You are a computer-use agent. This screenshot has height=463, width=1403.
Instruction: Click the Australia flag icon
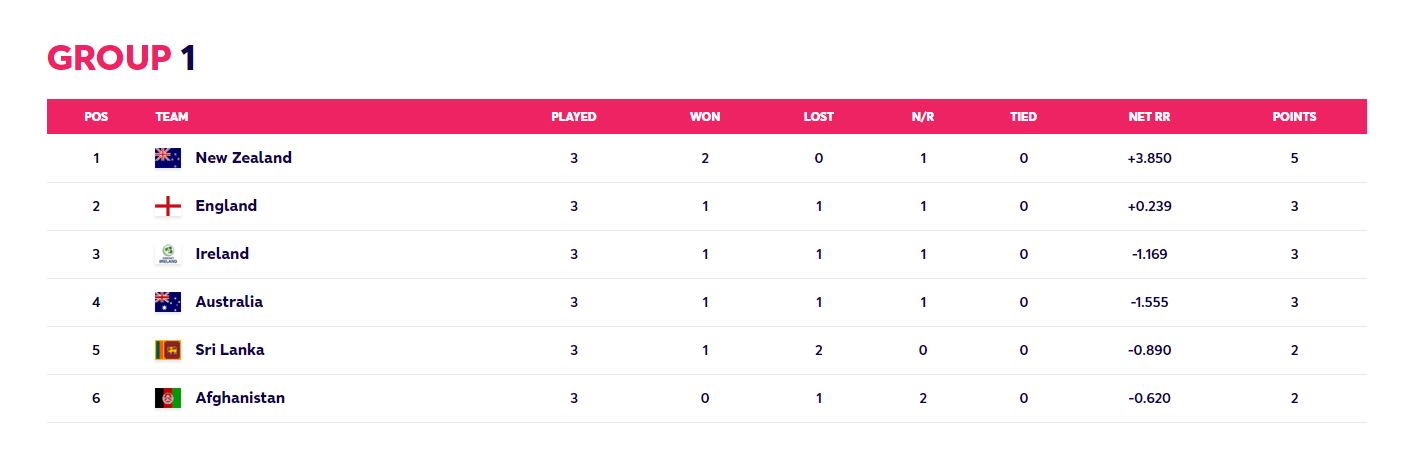pos(168,302)
